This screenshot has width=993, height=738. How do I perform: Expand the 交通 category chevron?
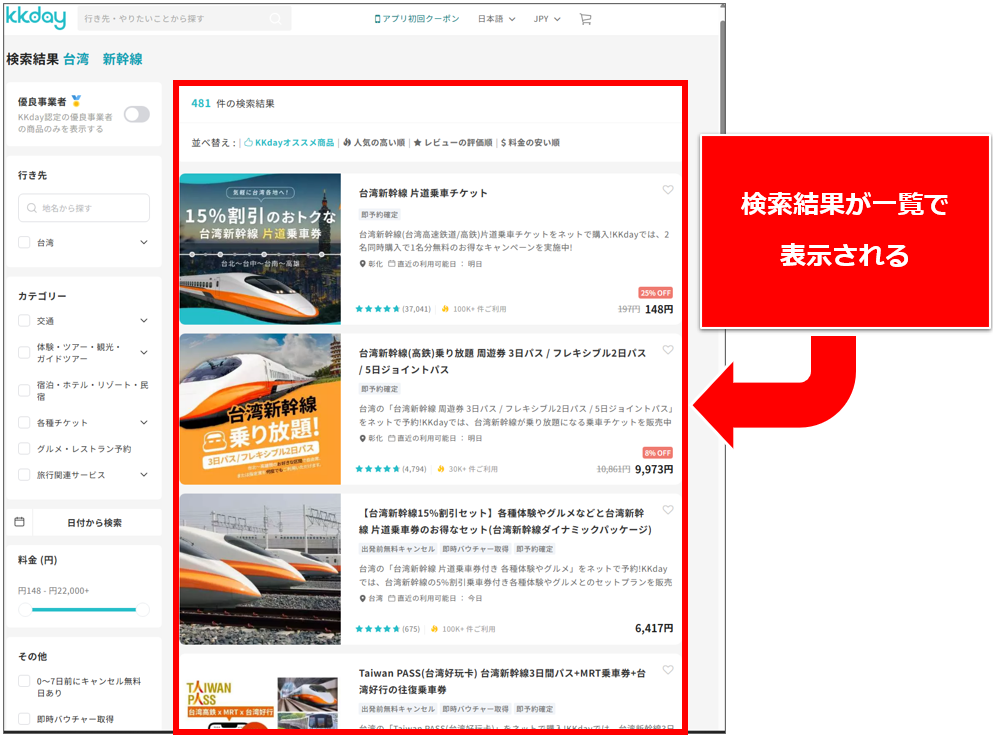point(144,321)
